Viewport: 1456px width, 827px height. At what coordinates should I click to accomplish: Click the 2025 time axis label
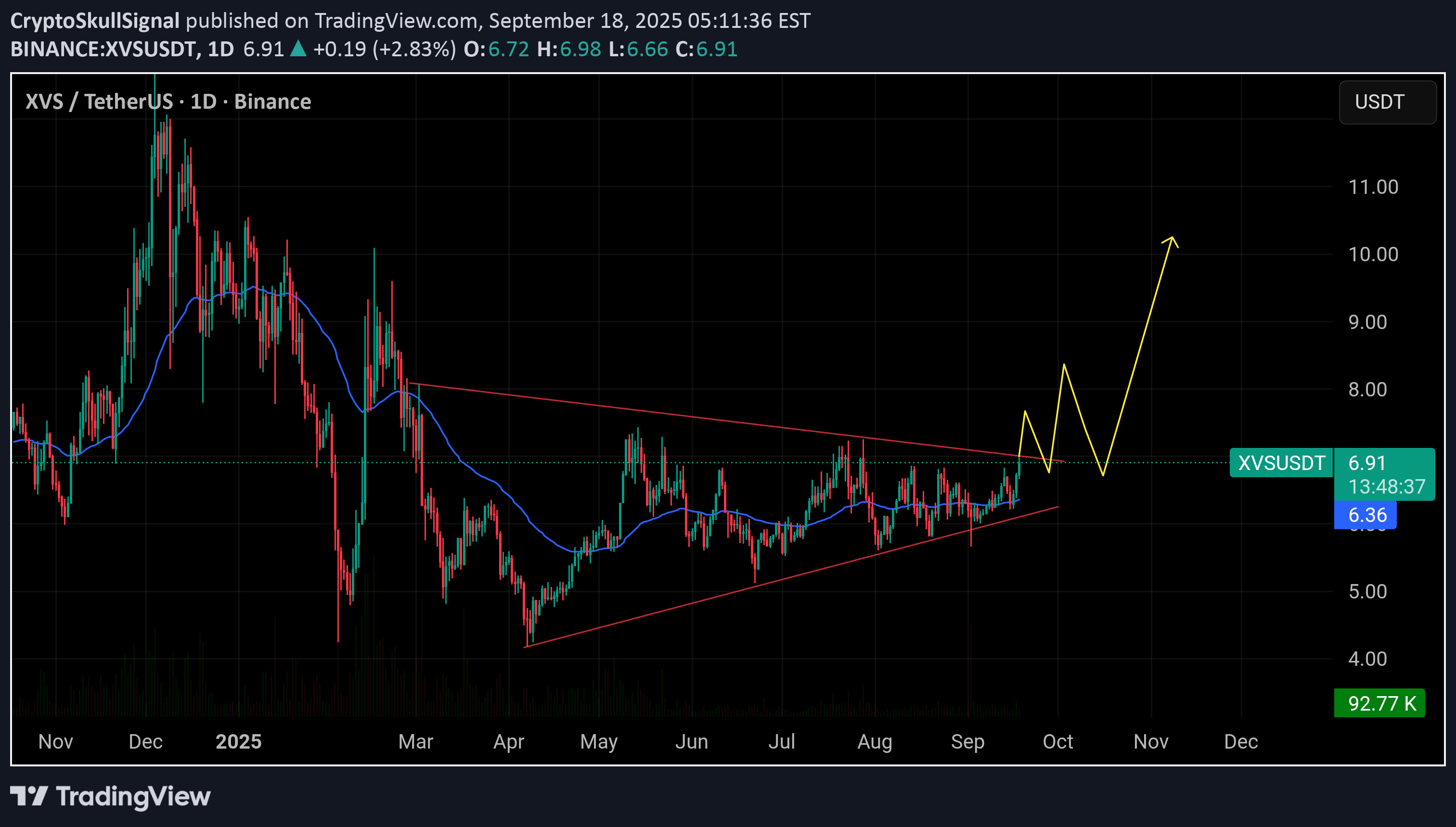point(239,741)
